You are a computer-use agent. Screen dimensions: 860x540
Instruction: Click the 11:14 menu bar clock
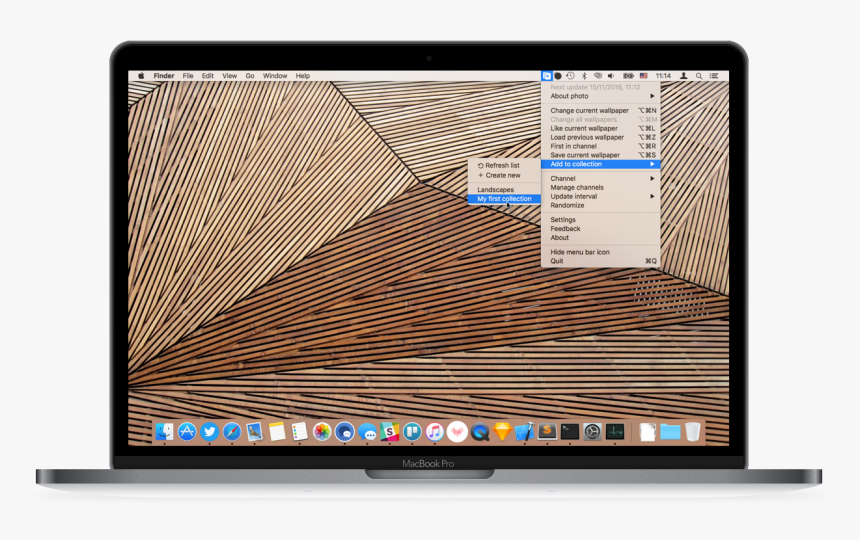point(663,76)
